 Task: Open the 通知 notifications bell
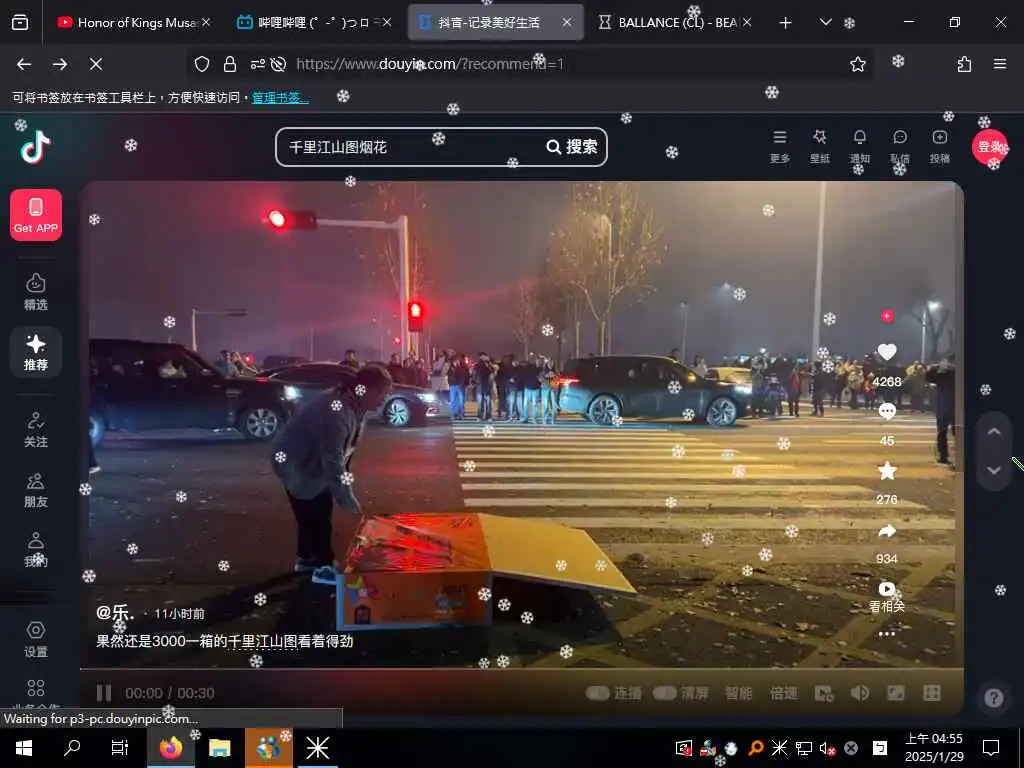tap(859, 146)
